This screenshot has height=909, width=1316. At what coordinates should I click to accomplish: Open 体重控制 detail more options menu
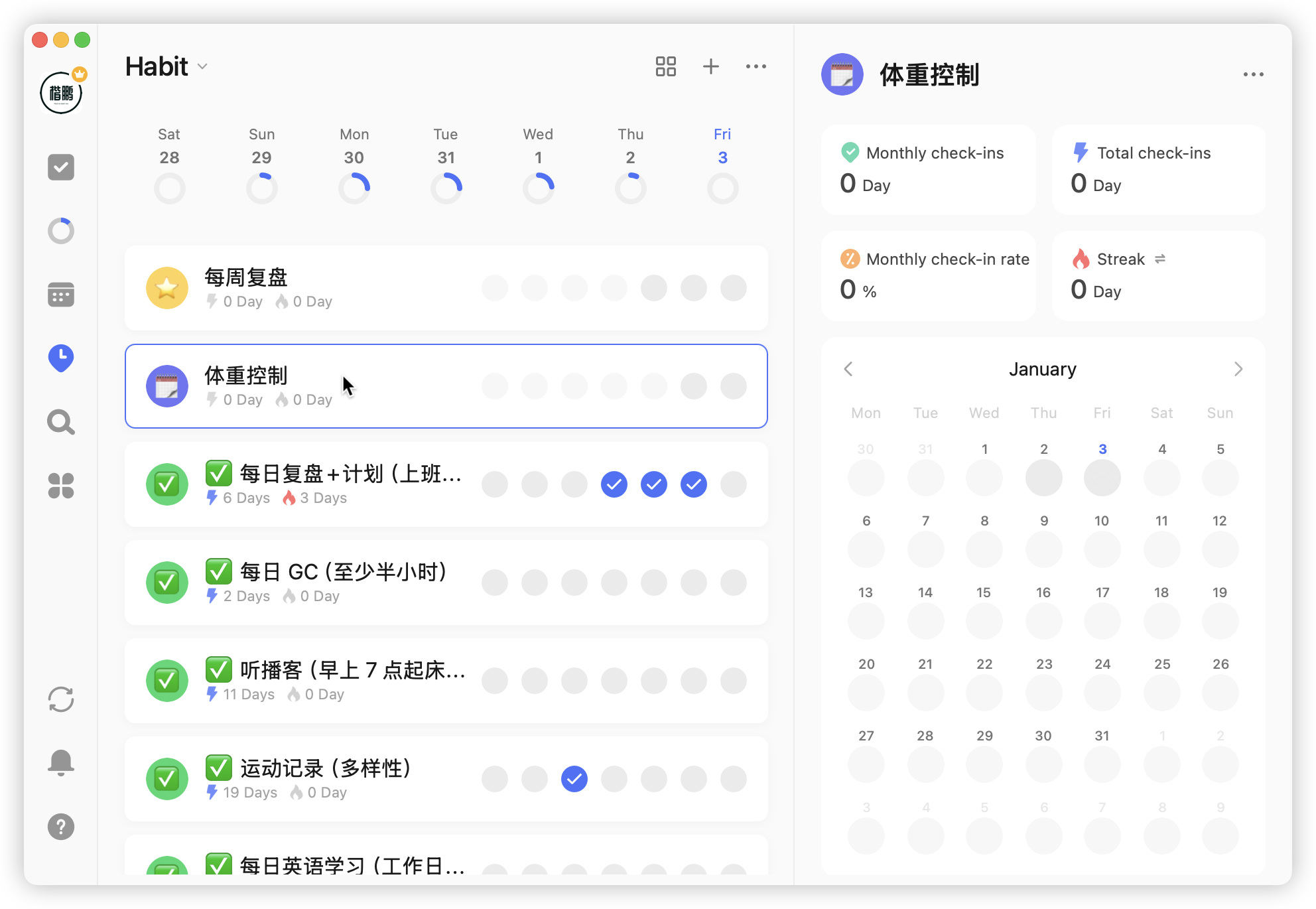tap(1253, 74)
